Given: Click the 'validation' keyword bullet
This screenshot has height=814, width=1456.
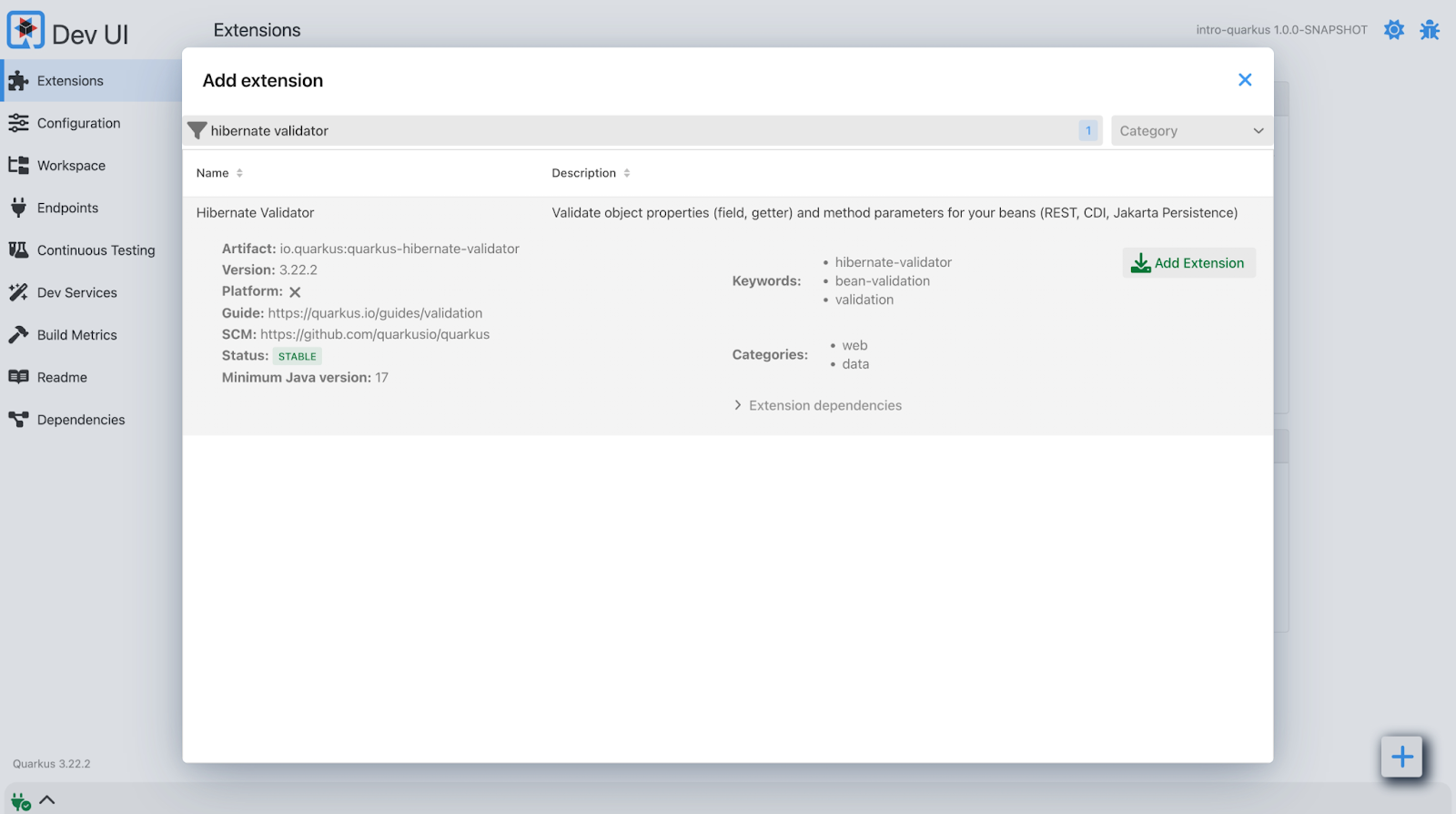Looking at the screenshot, I should pos(864,300).
